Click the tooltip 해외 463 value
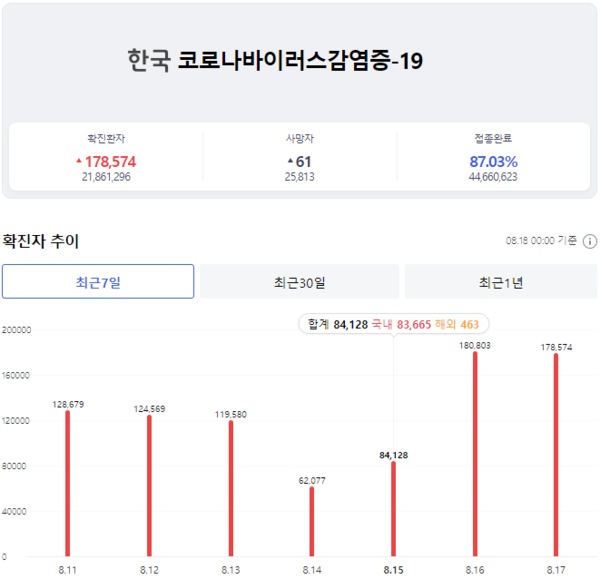This screenshot has height=579, width=600. click(457, 325)
